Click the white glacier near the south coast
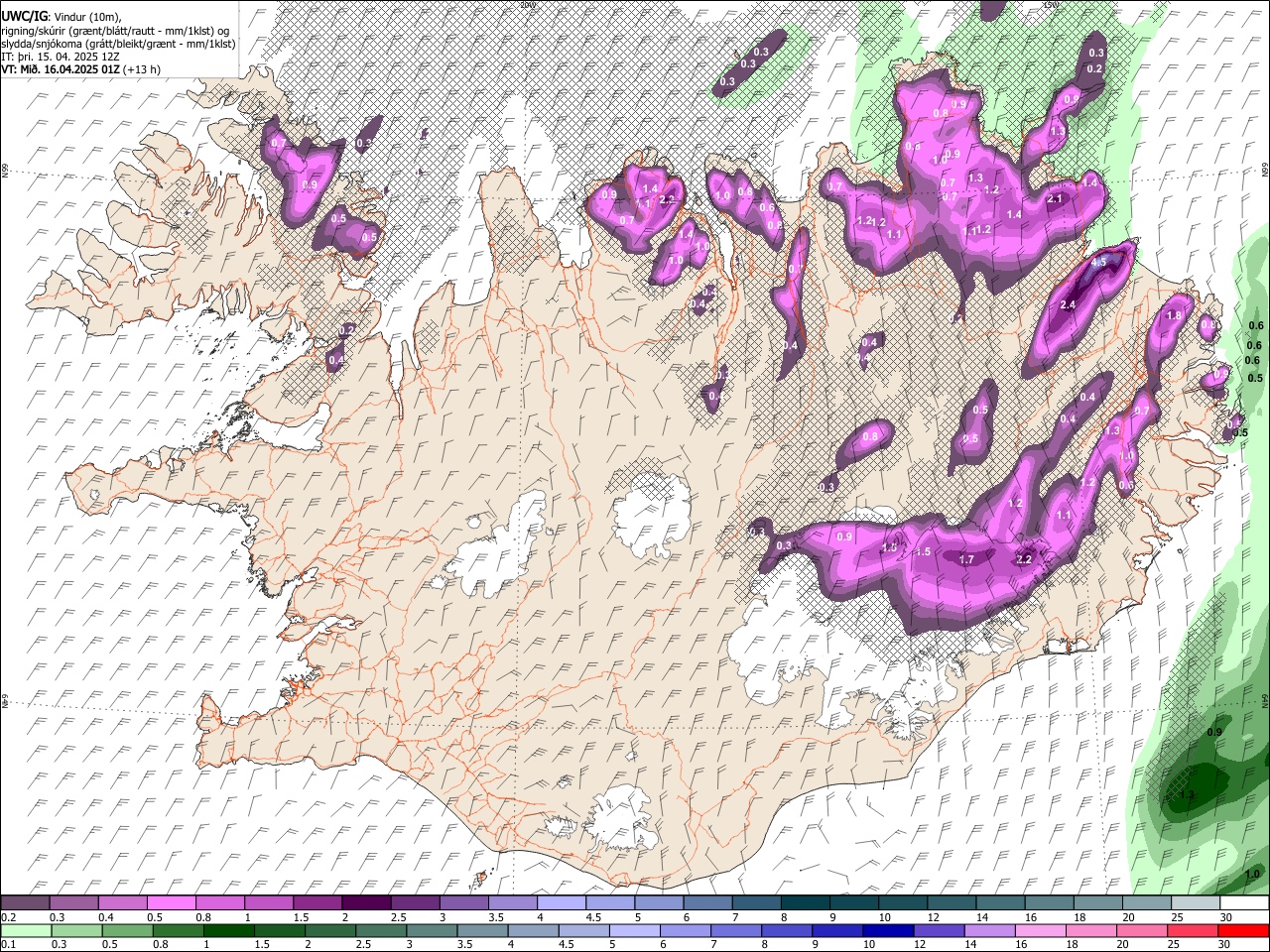The width and height of the screenshot is (1270, 952). click(x=622, y=816)
